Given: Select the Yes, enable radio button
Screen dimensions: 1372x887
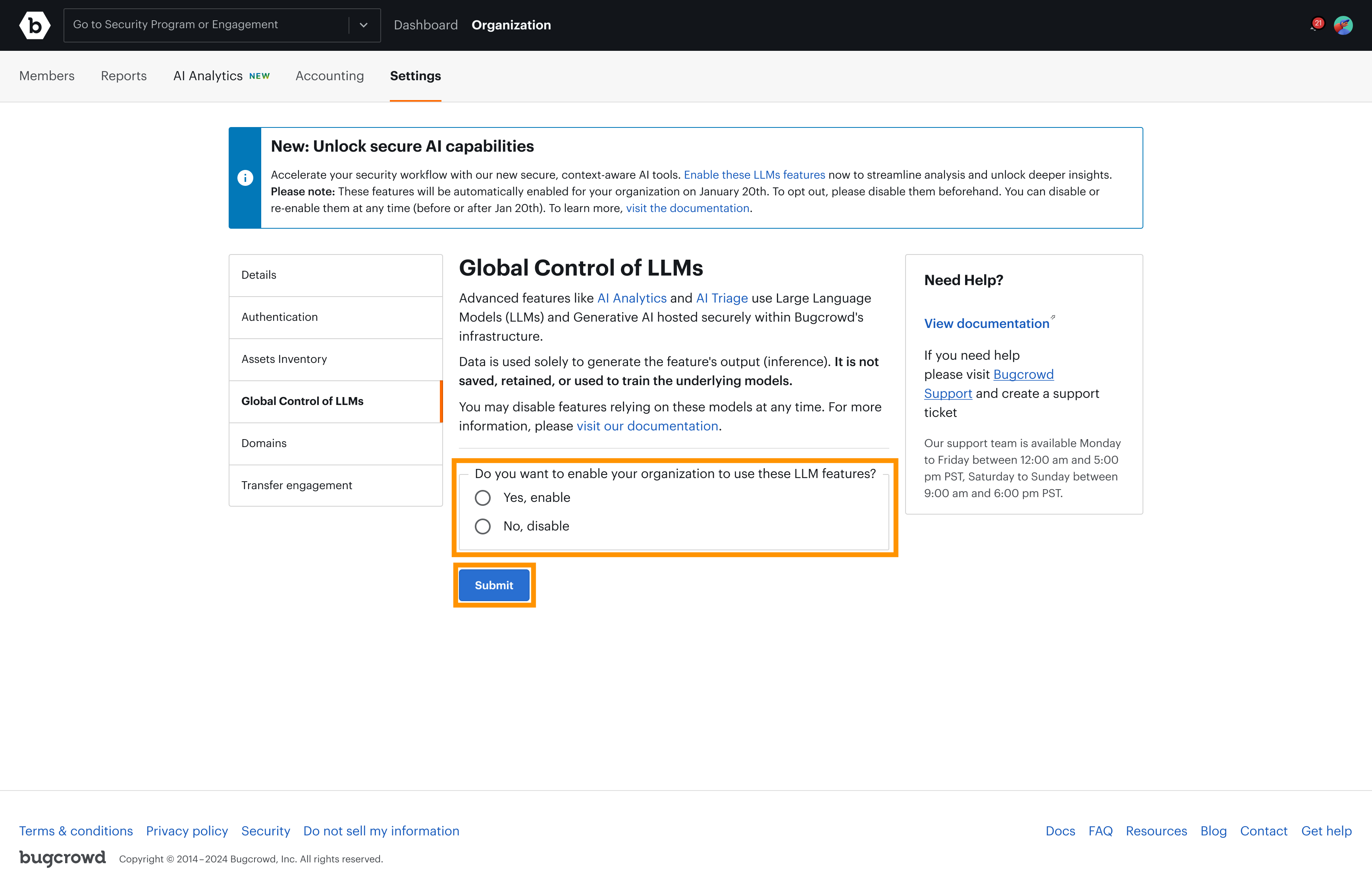Looking at the screenshot, I should [x=482, y=497].
